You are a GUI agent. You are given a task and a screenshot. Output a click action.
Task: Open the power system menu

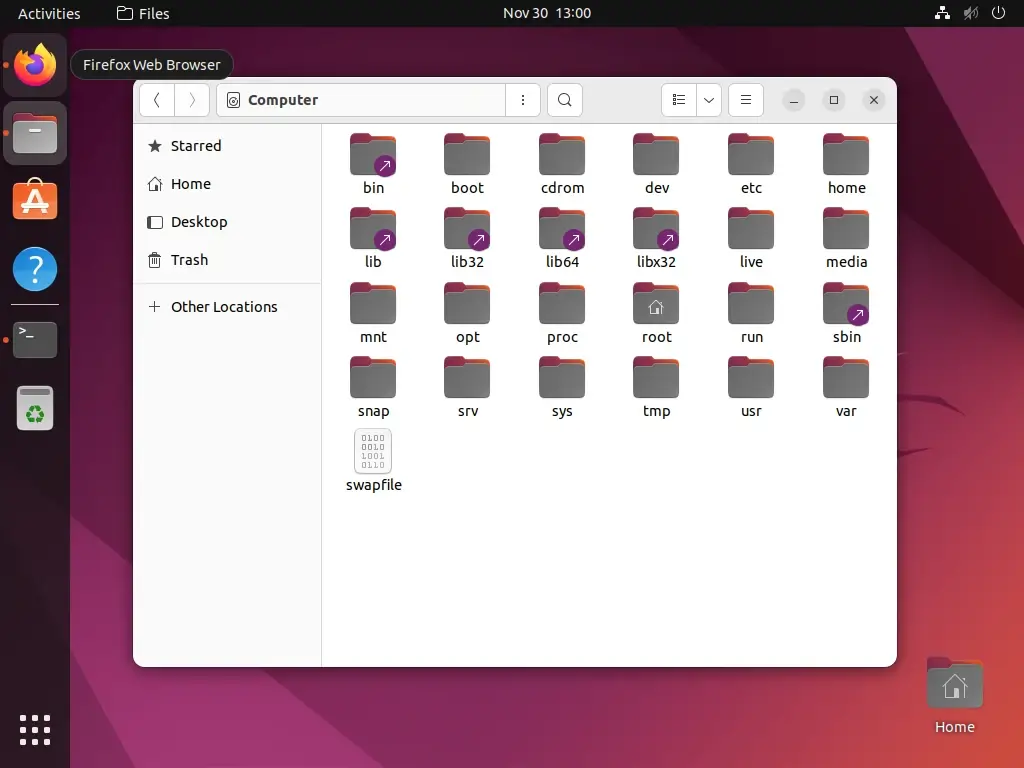click(999, 13)
